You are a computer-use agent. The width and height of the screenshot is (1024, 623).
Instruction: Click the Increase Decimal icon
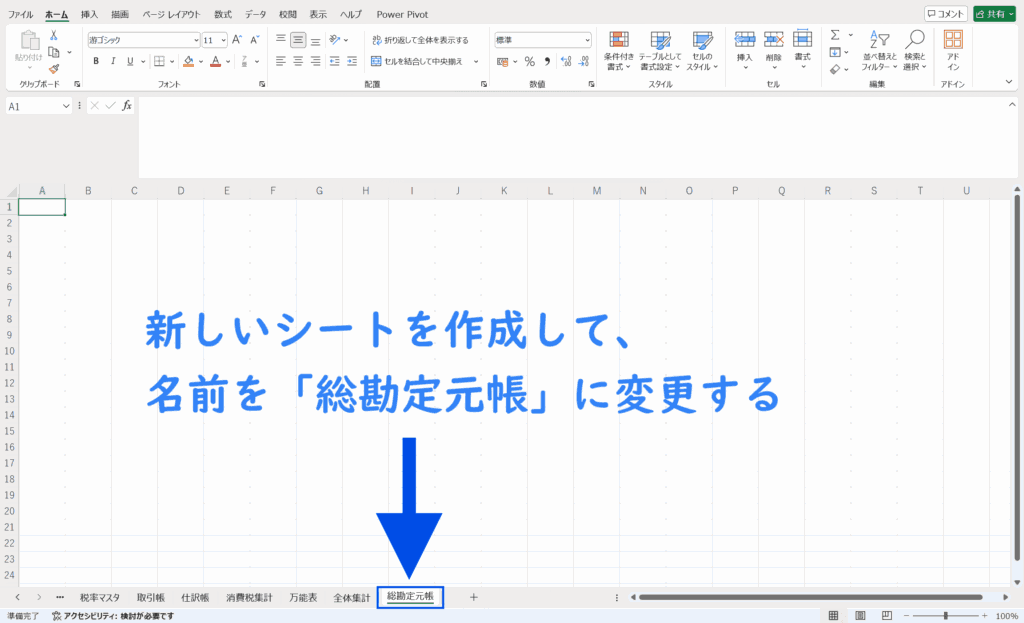pos(566,61)
